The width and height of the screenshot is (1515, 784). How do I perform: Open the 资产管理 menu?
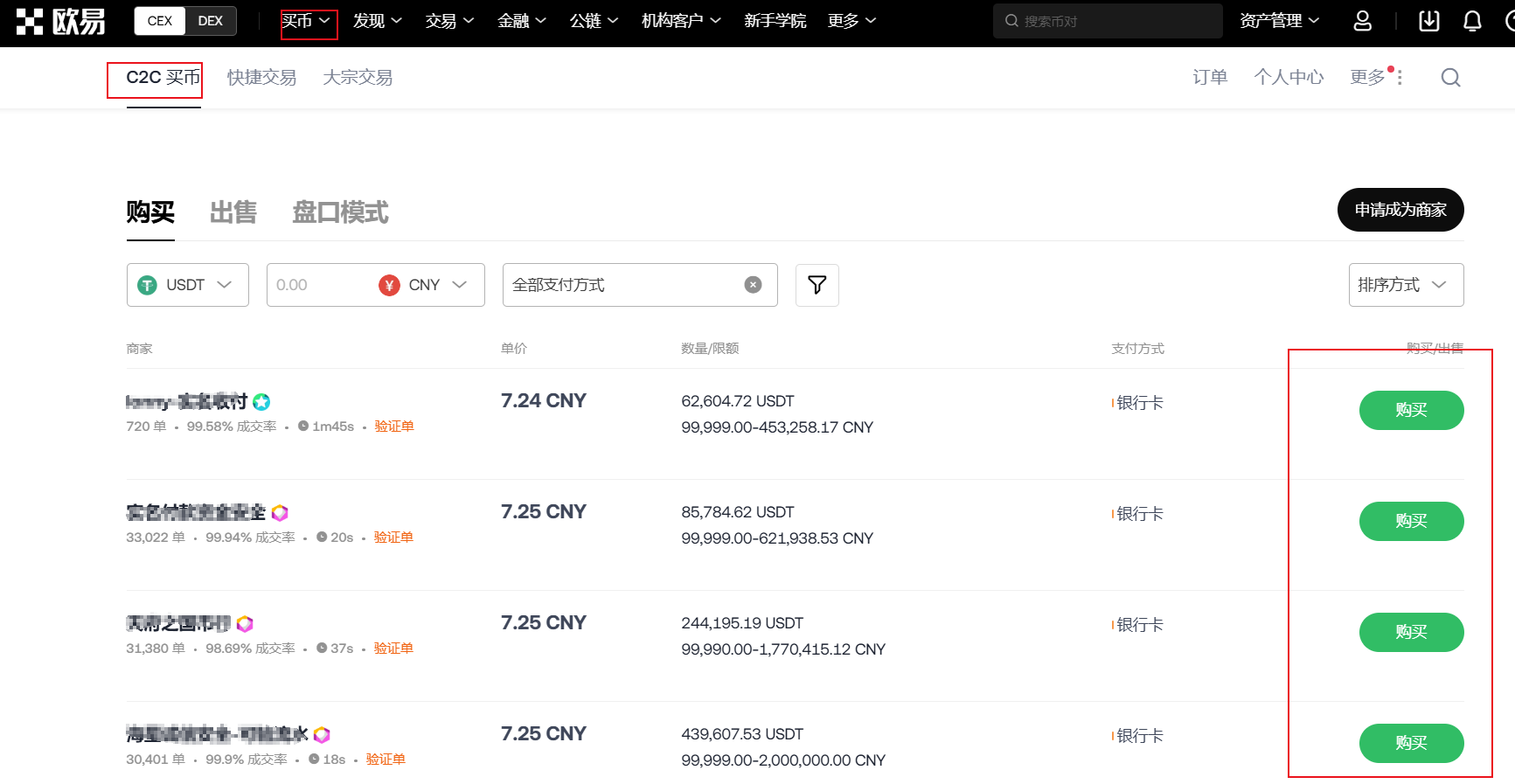pyautogui.click(x=1279, y=21)
